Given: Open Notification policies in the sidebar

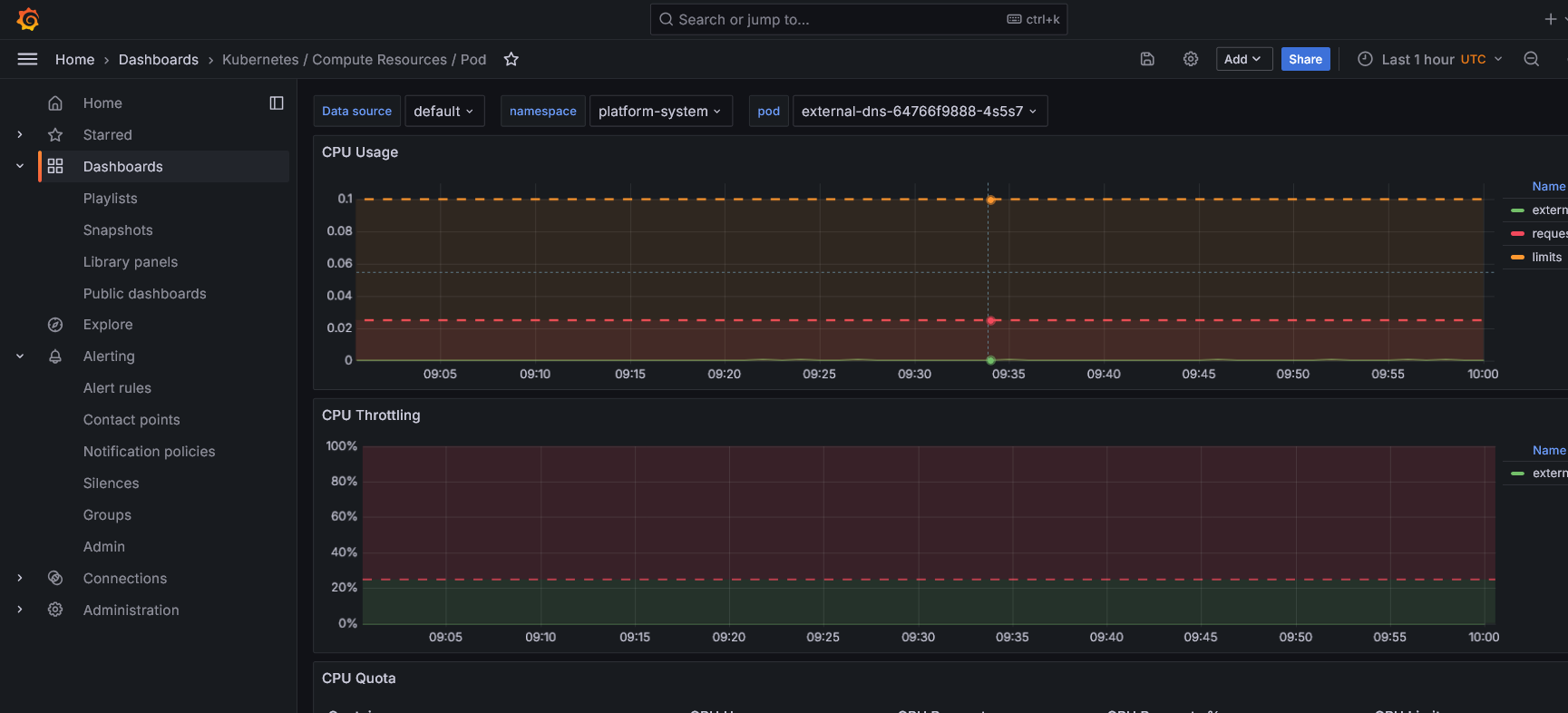Looking at the screenshot, I should pyautogui.click(x=150, y=452).
